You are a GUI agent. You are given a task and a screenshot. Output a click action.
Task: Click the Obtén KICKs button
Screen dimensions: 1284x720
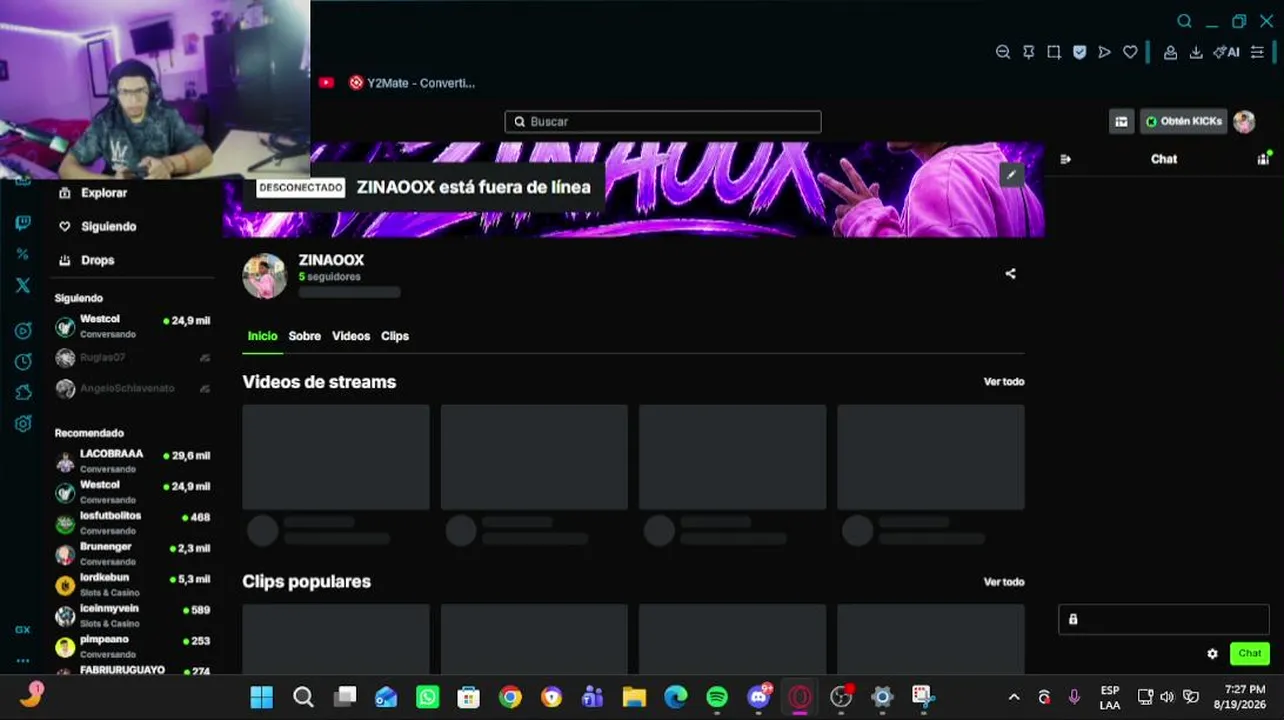click(1184, 121)
